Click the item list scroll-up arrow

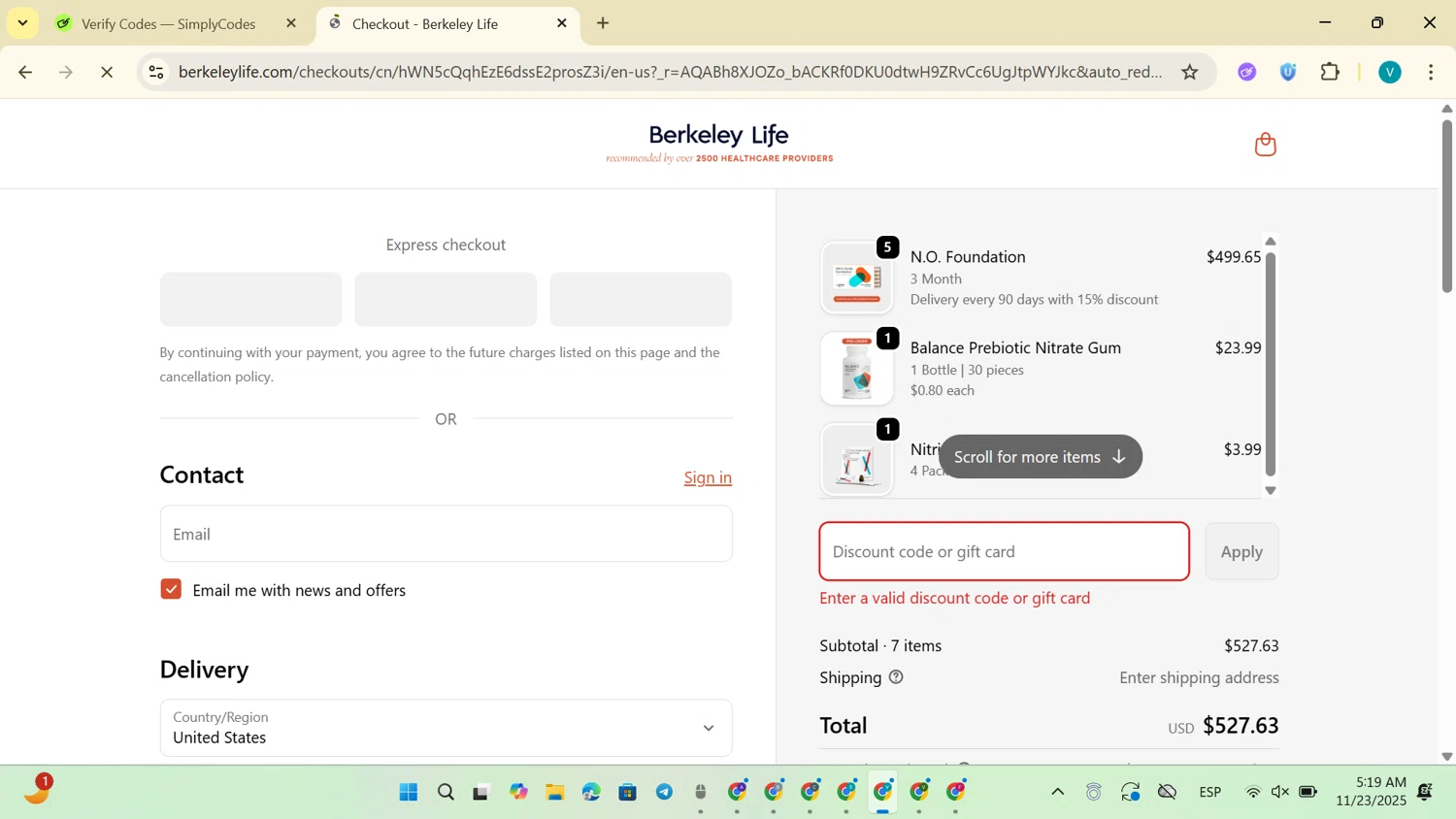pos(1270,242)
